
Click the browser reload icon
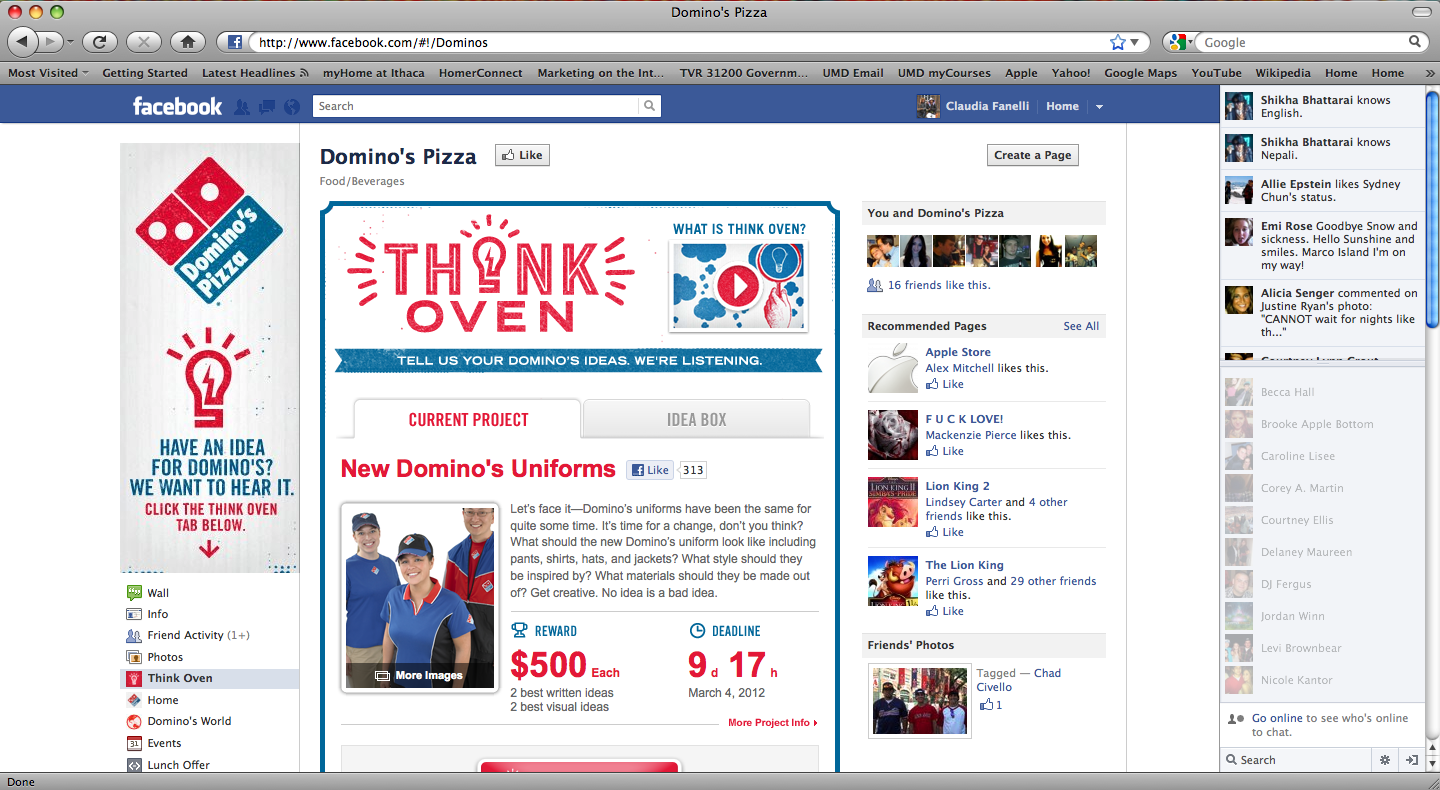[100, 41]
